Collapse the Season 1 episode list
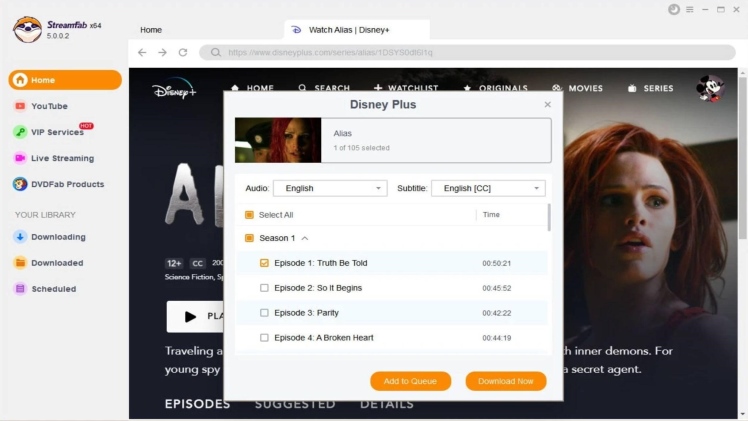The width and height of the screenshot is (748, 421). (x=305, y=238)
